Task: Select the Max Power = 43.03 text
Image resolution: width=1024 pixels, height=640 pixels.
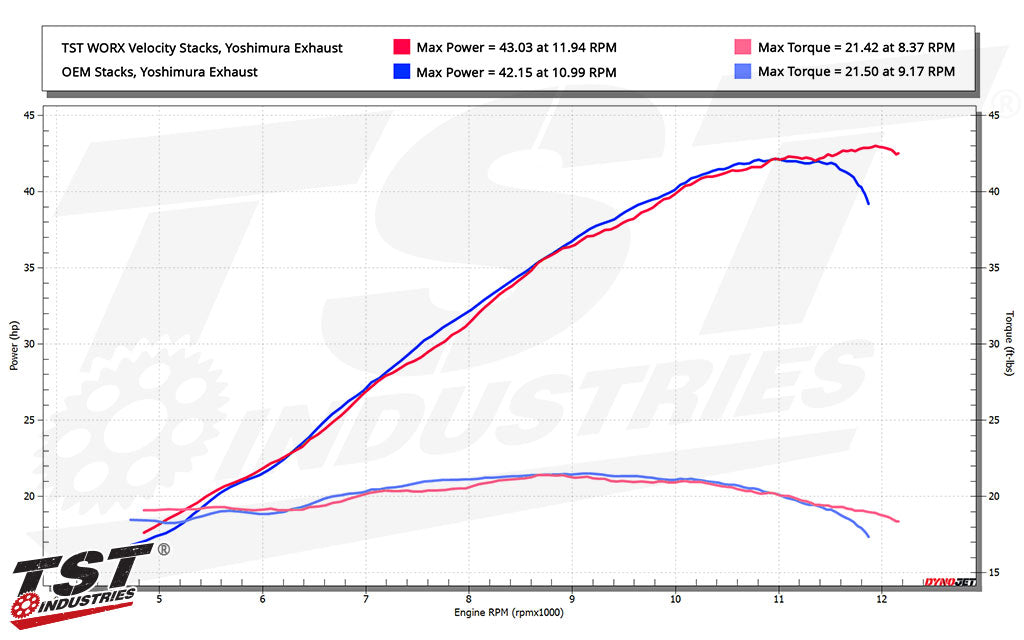Action: (516, 48)
